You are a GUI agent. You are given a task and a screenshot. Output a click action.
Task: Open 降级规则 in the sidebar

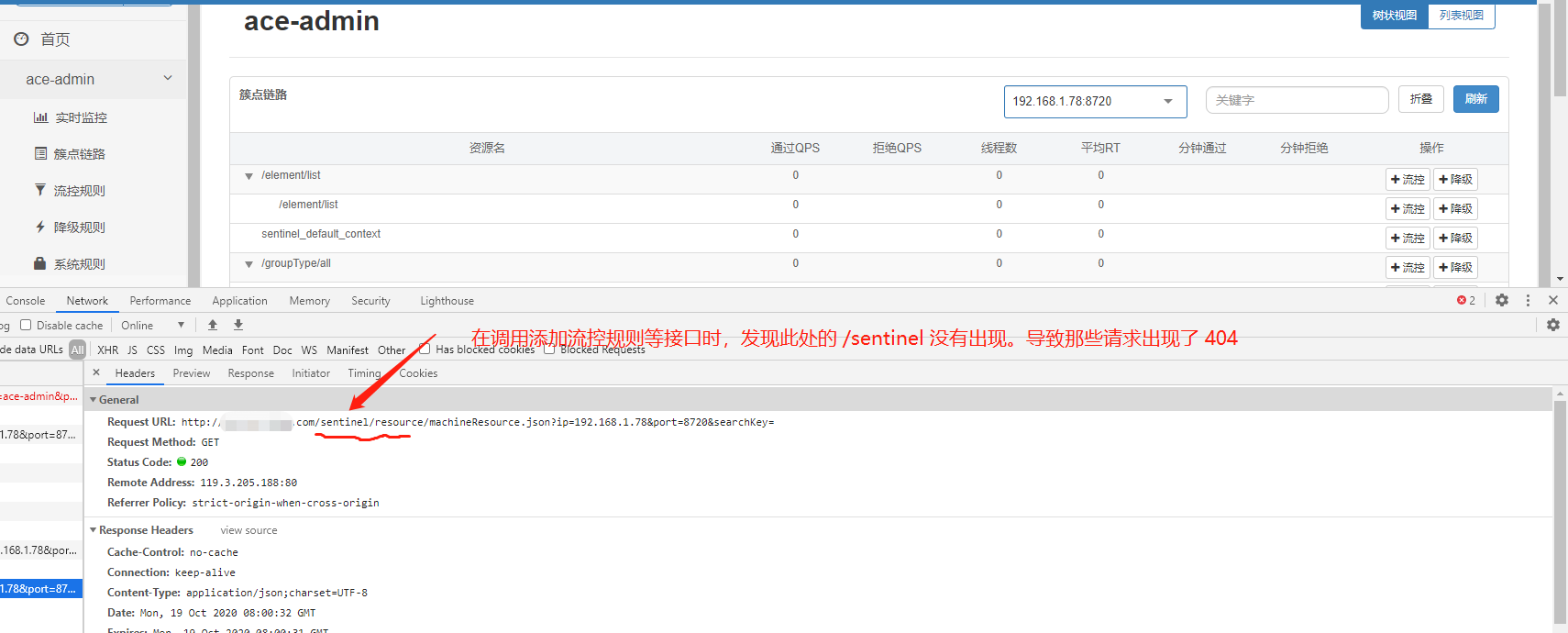[x=79, y=228]
